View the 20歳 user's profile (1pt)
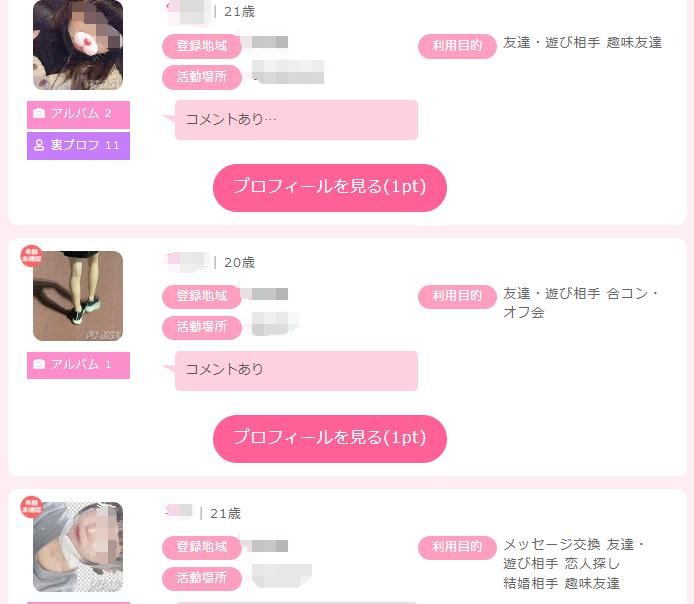The height and width of the screenshot is (604, 694). click(x=330, y=439)
